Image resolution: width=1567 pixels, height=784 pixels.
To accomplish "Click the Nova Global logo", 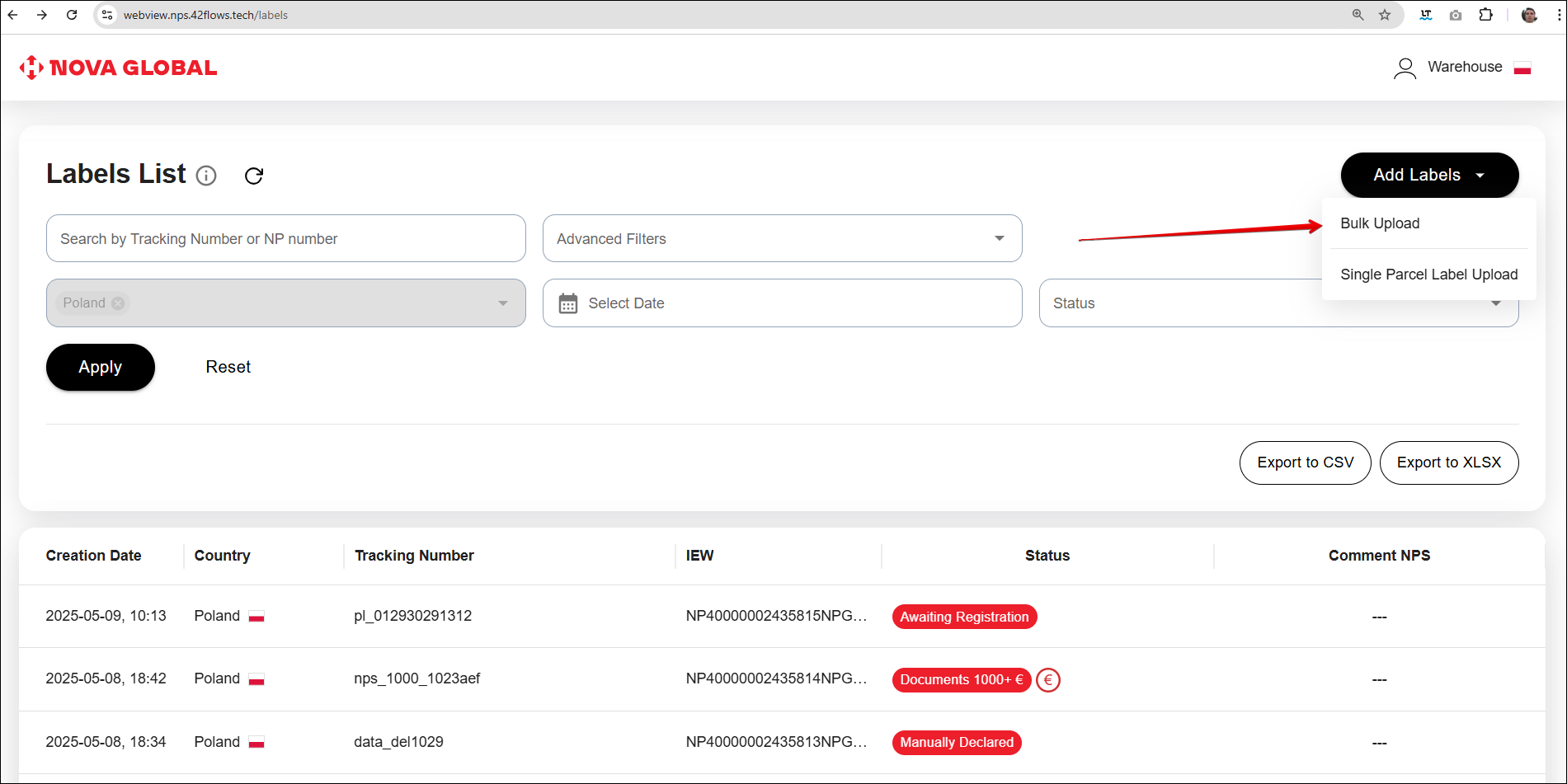I will [x=119, y=68].
